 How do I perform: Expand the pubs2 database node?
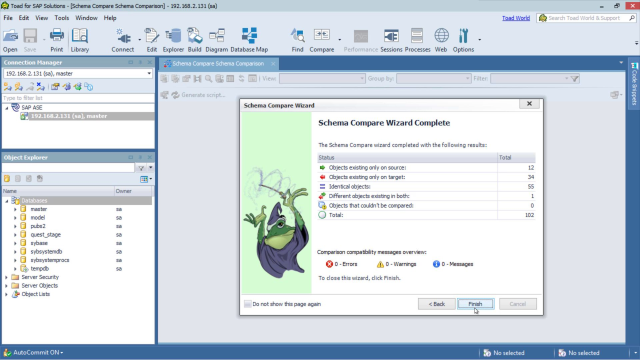click(16, 226)
